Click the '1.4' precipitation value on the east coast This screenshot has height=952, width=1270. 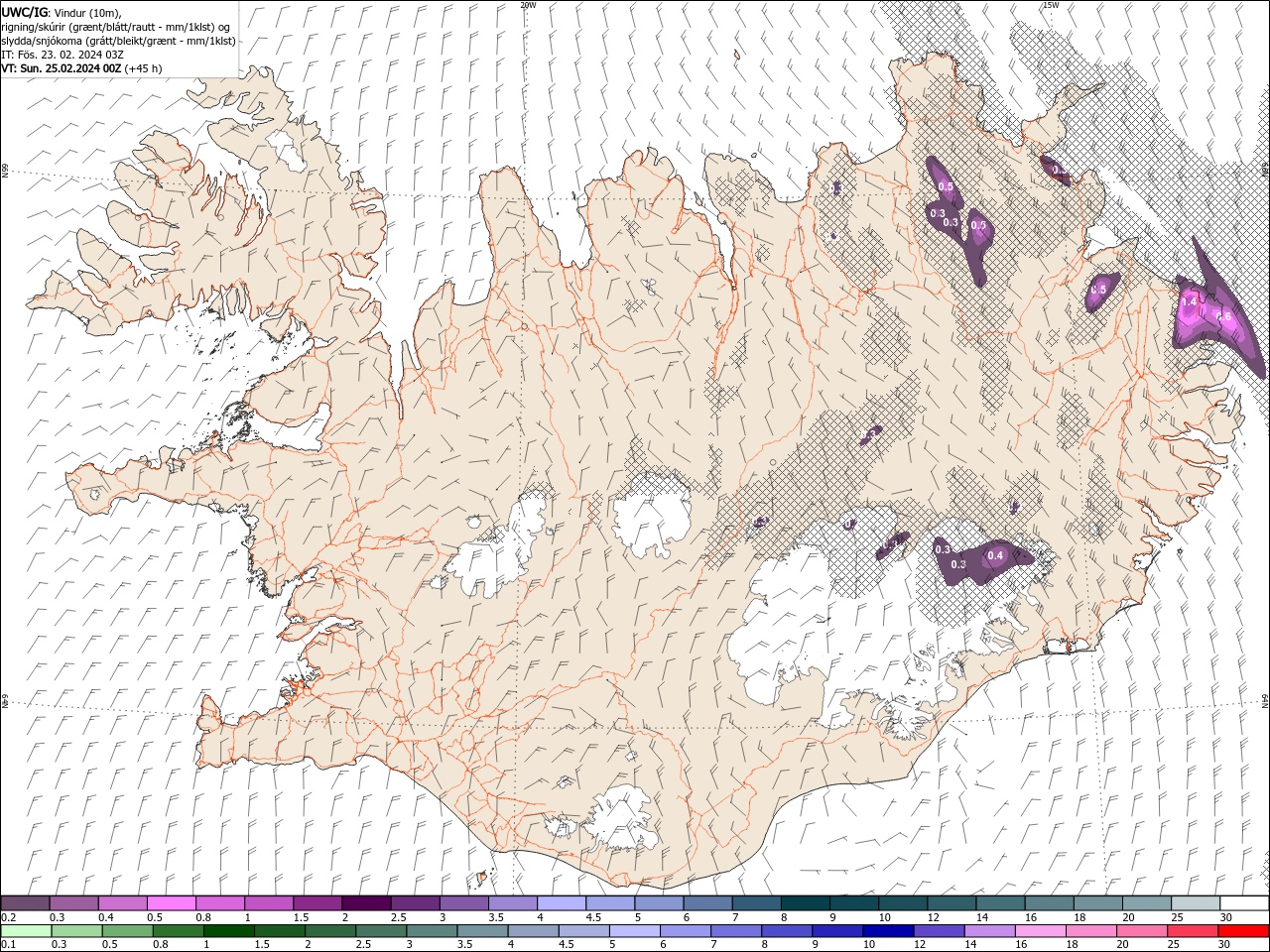click(1190, 300)
